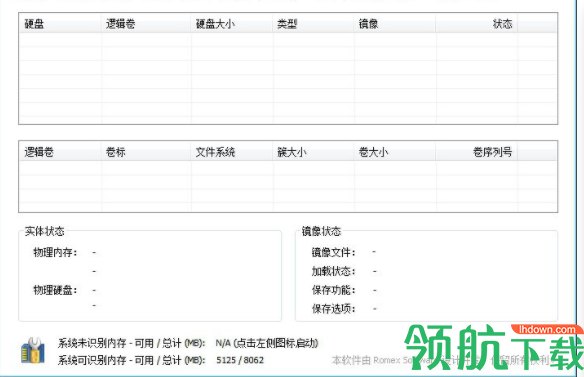The height and width of the screenshot is (377, 584).
Task: Launch the unrecognized-memory tool icon
Action: 33,351
